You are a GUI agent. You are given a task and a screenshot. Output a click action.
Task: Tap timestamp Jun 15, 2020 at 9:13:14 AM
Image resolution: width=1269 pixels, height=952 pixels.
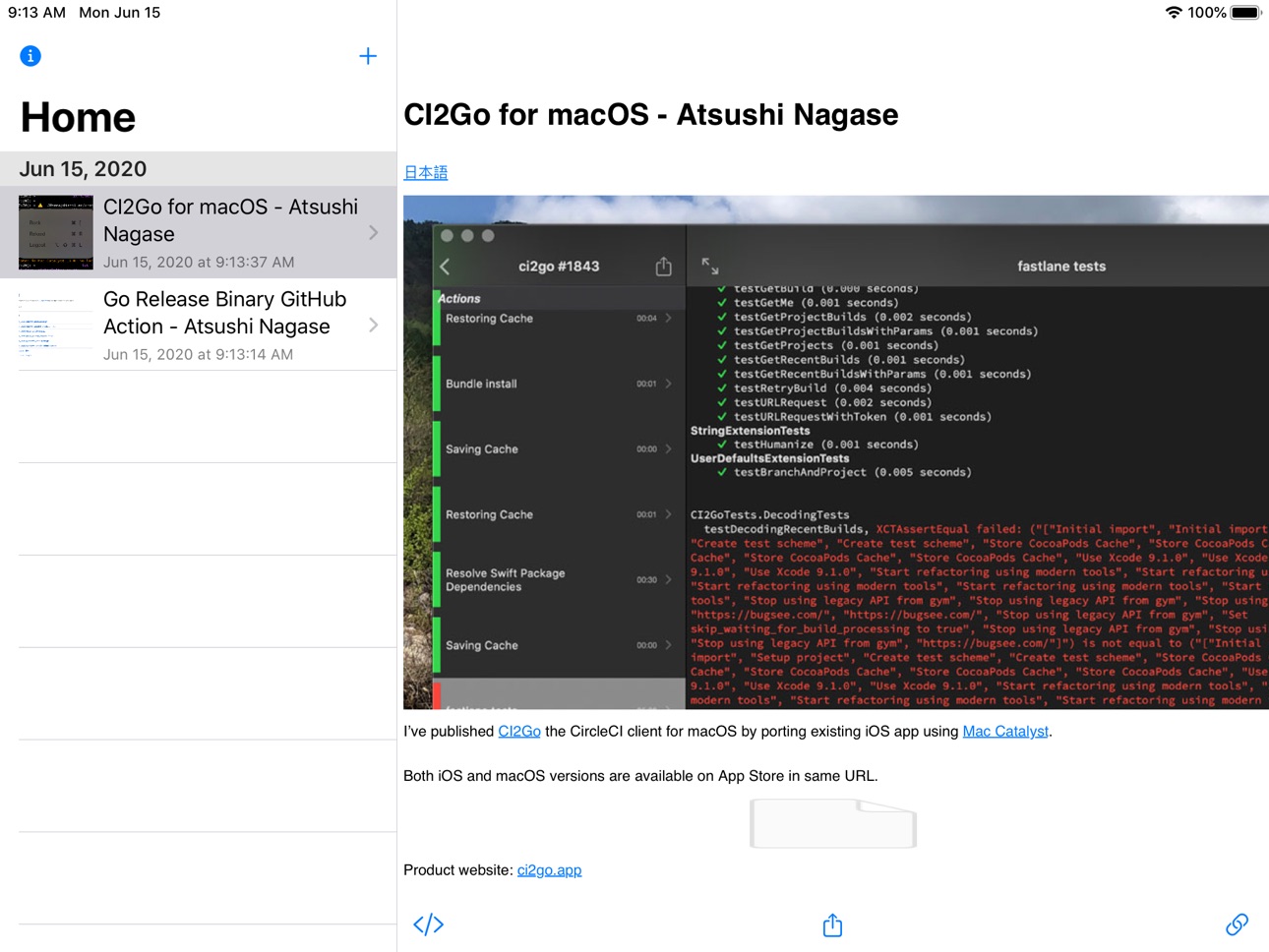pos(198,355)
